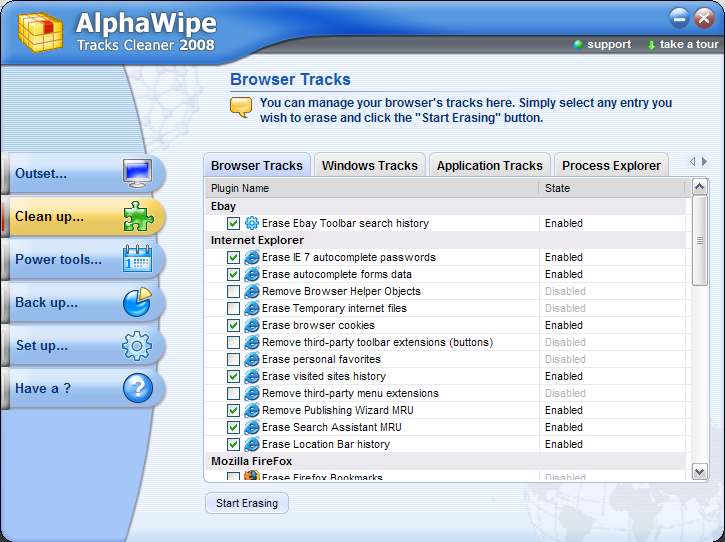Sort by Plugin Name column header

pos(372,188)
